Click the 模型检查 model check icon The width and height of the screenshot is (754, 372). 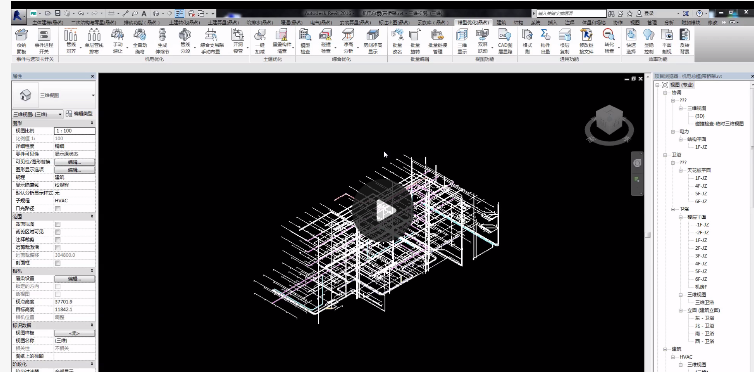click(x=305, y=35)
